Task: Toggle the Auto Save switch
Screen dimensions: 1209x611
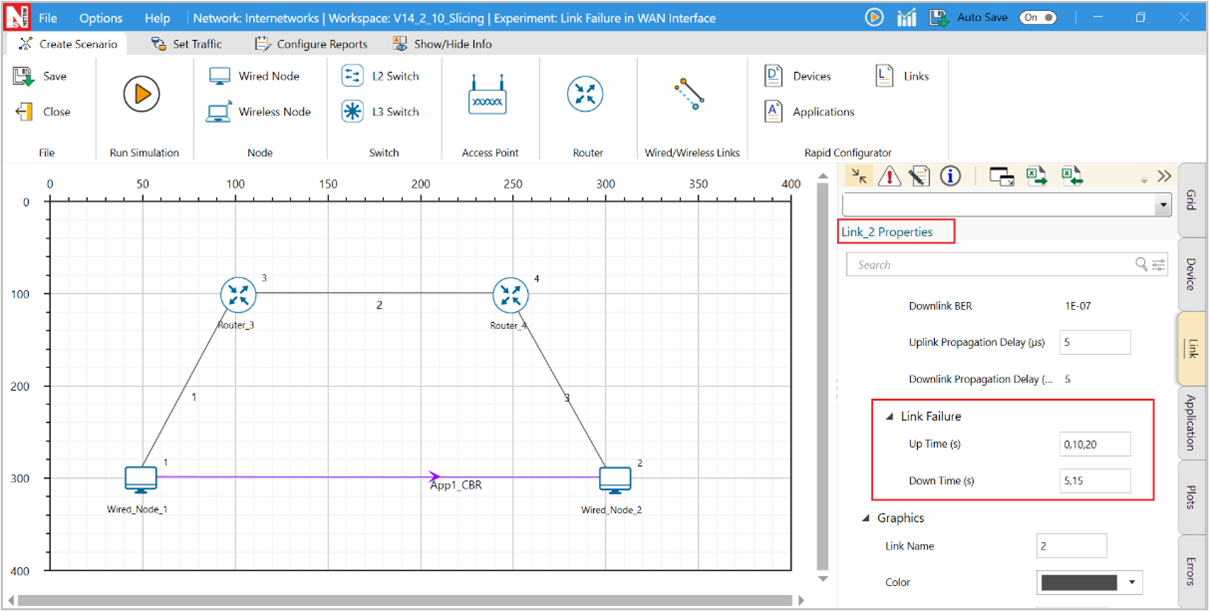Action: coord(1037,18)
